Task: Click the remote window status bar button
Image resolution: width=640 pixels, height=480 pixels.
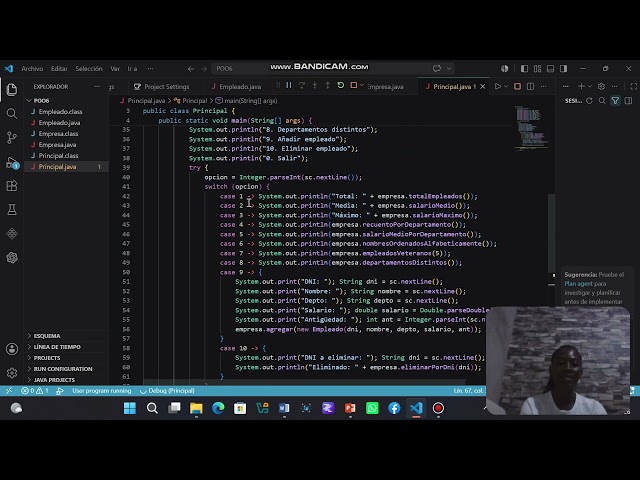Action: tap(9, 391)
